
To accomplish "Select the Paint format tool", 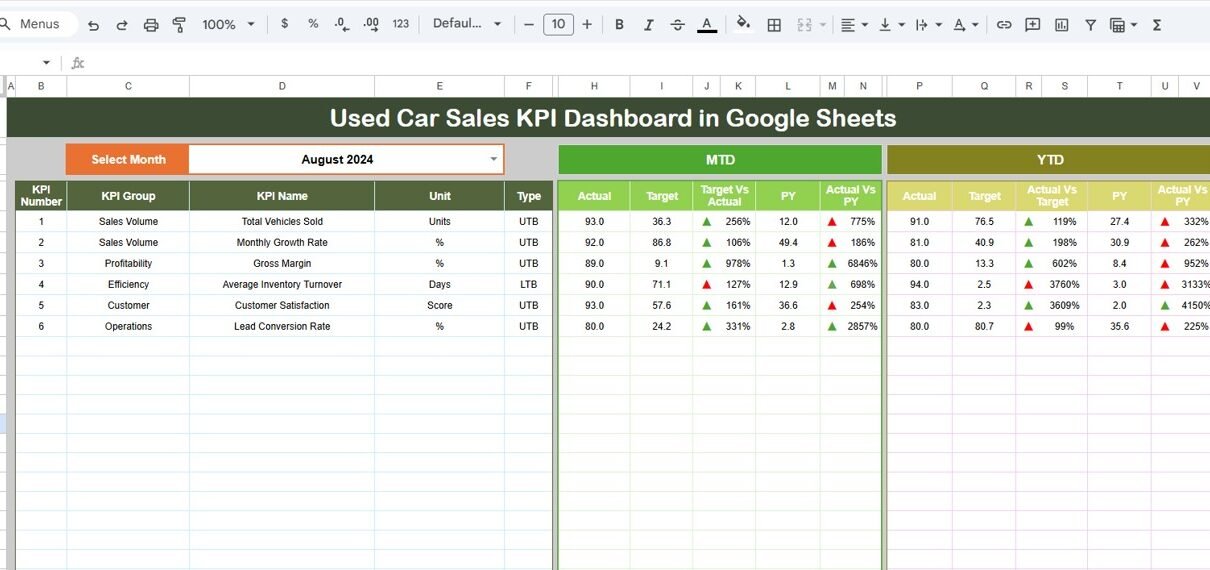I will [179, 25].
